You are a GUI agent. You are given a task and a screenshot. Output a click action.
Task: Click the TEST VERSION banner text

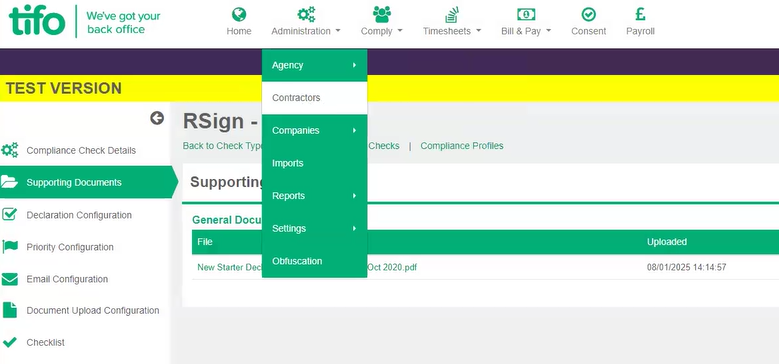[64, 88]
